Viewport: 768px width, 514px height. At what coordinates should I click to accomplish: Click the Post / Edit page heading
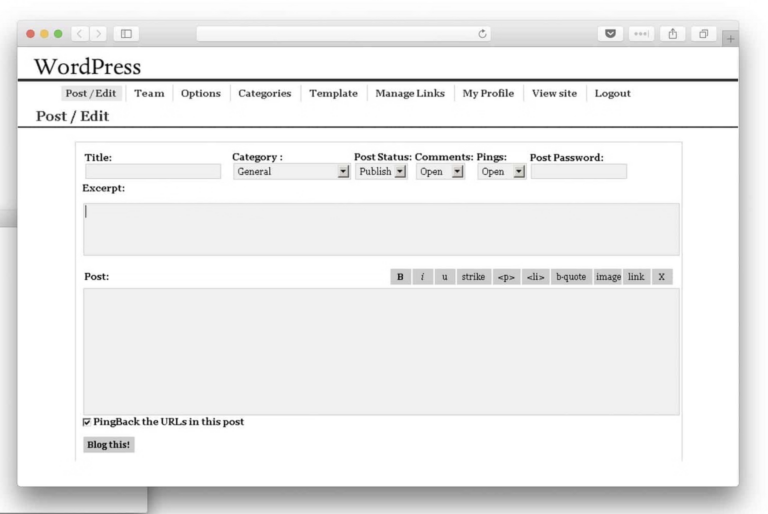coord(72,116)
